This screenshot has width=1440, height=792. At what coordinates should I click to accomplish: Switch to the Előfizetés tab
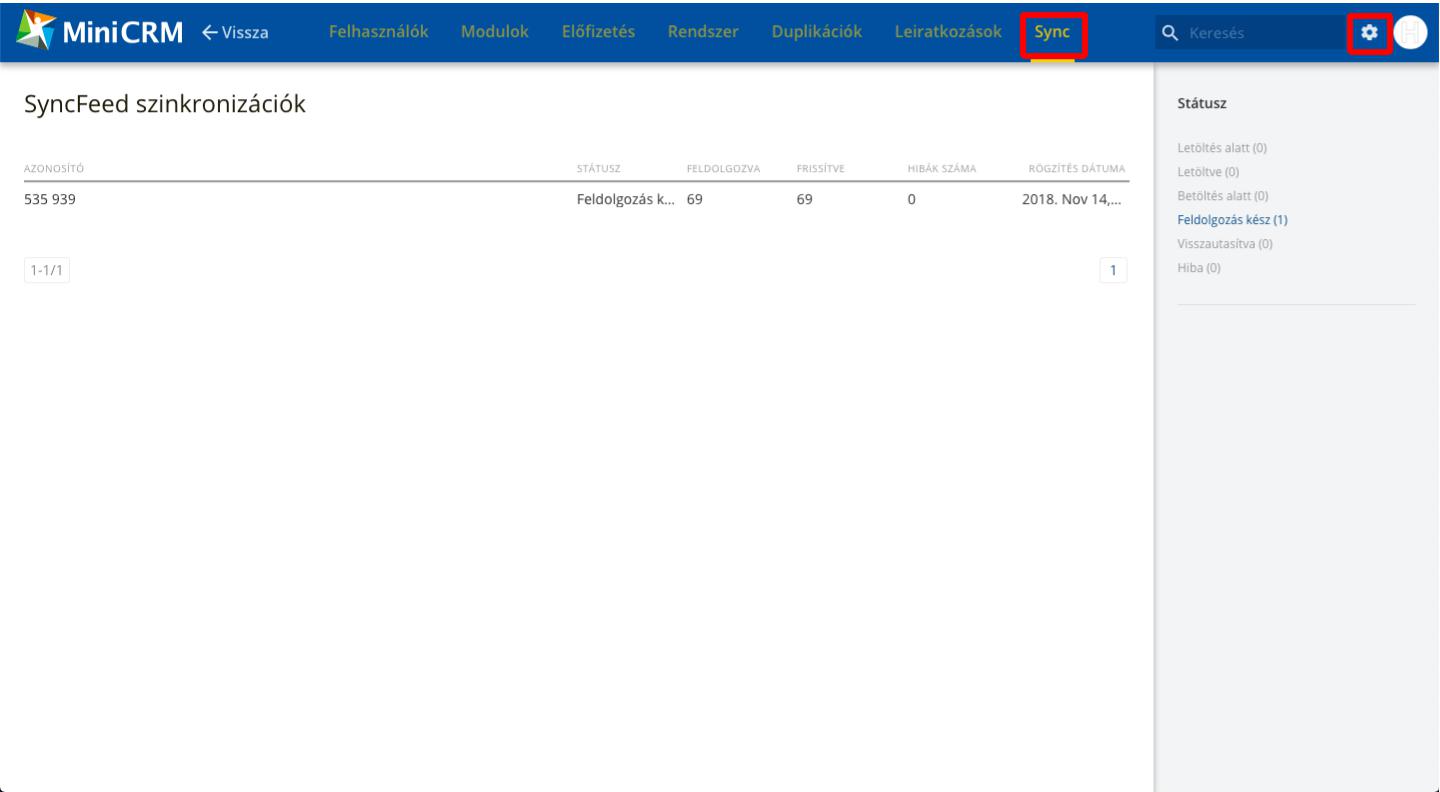click(598, 32)
